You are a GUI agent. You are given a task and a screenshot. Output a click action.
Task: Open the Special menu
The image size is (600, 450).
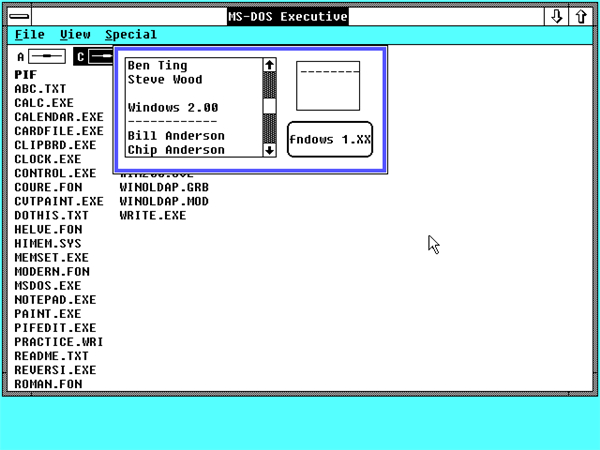point(131,34)
